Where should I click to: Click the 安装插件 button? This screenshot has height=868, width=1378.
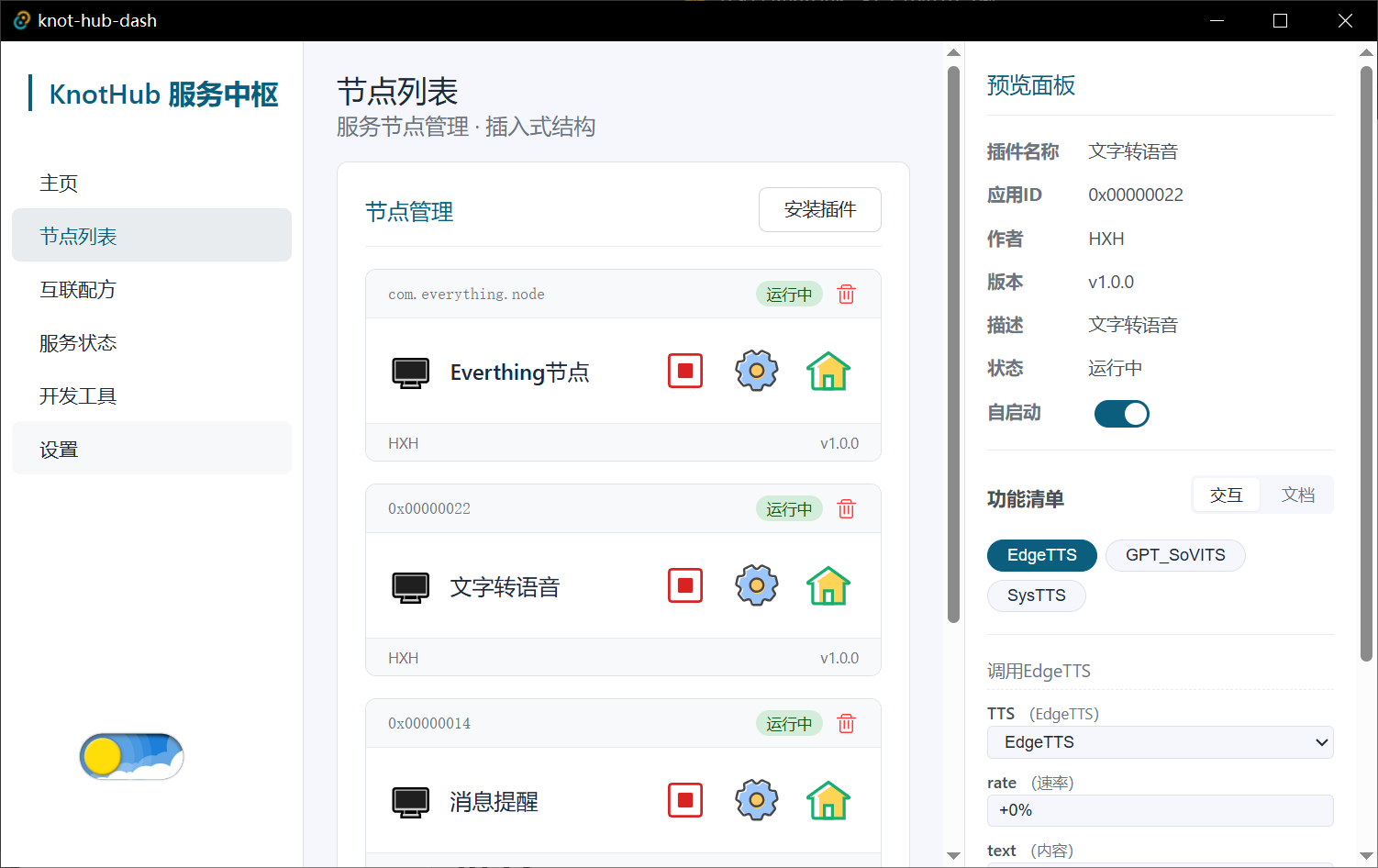pos(820,210)
